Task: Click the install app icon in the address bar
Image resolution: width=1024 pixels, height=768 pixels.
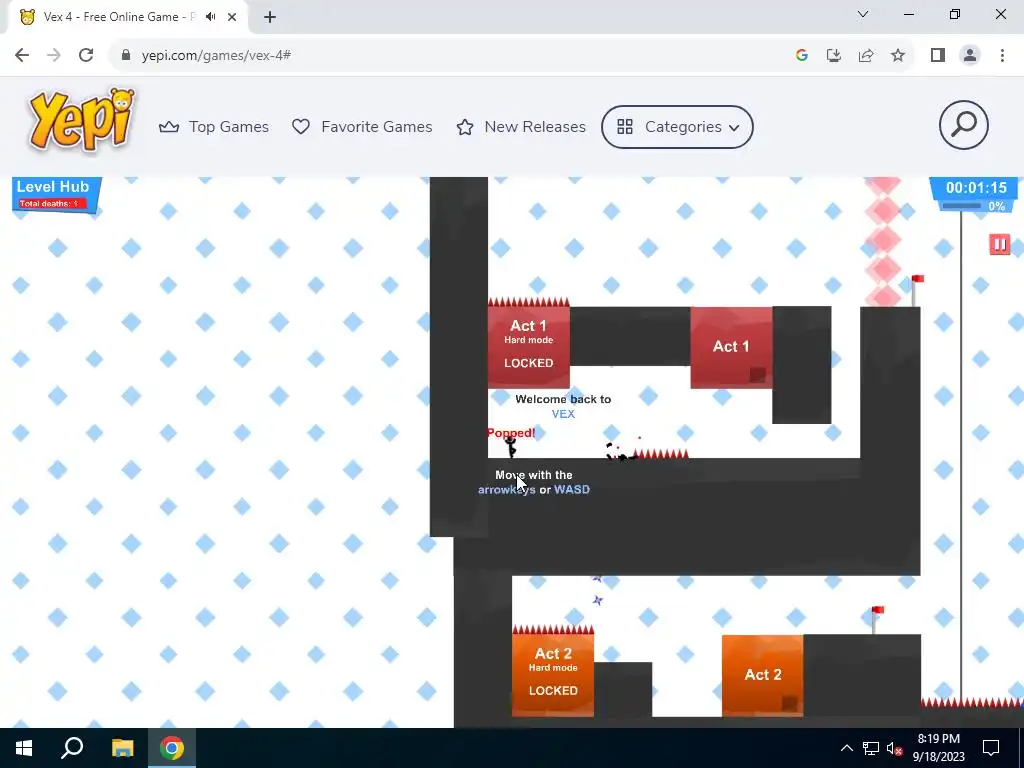Action: tap(834, 56)
